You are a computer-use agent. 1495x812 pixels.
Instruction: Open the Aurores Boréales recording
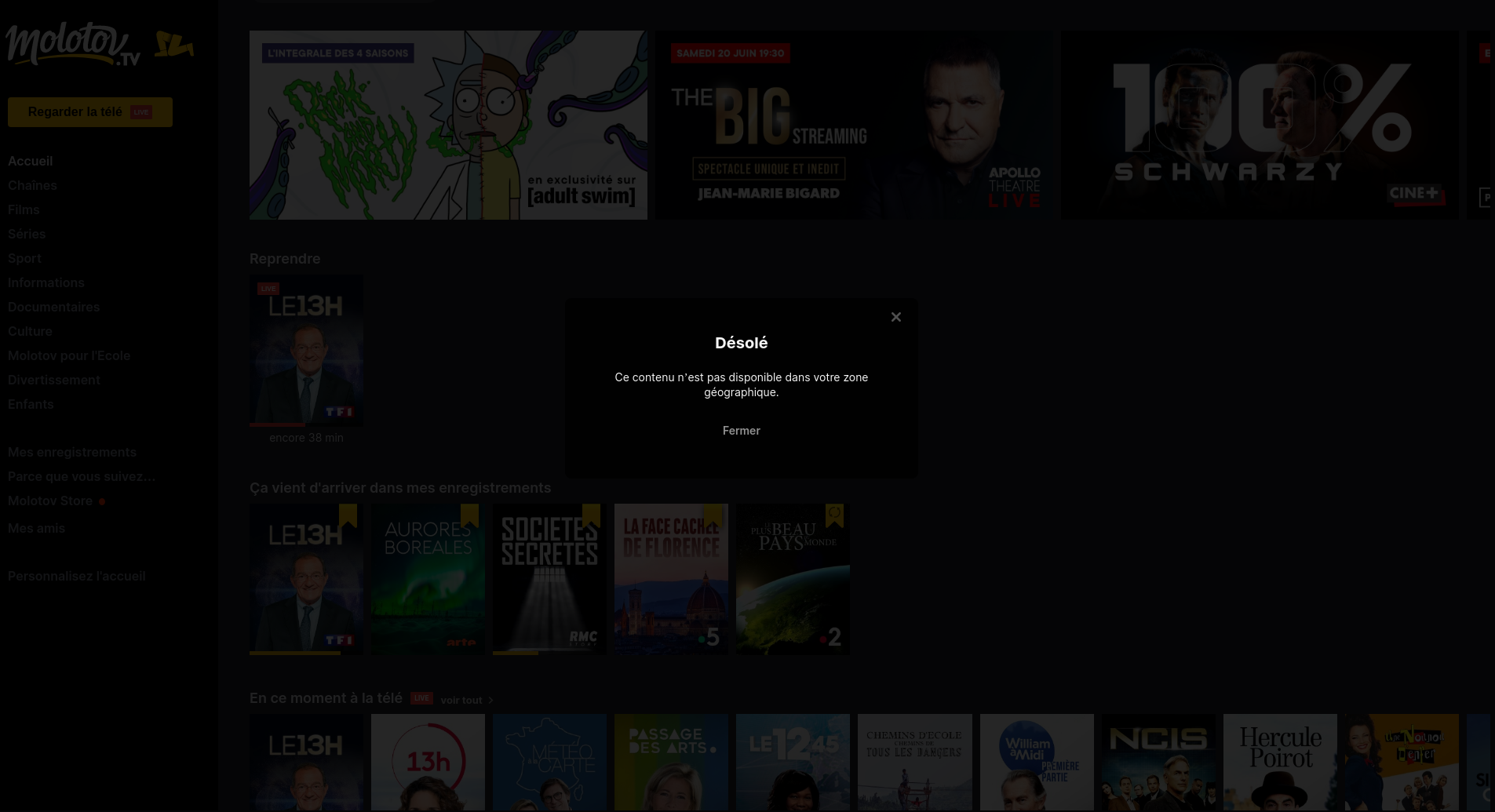[x=428, y=578]
